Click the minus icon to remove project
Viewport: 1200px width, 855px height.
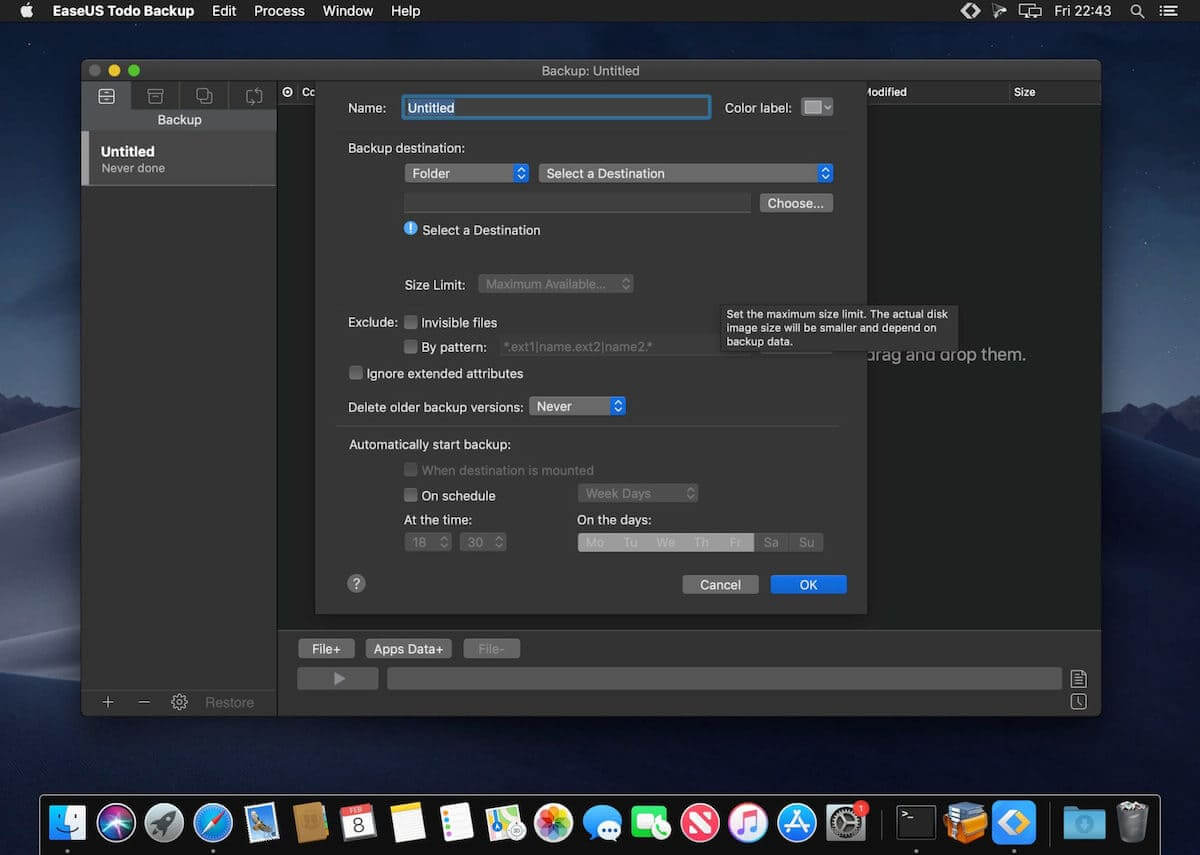[x=144, y=702]
